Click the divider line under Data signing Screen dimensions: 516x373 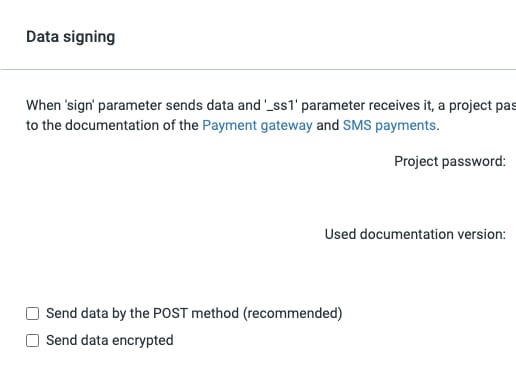(258, 70)
